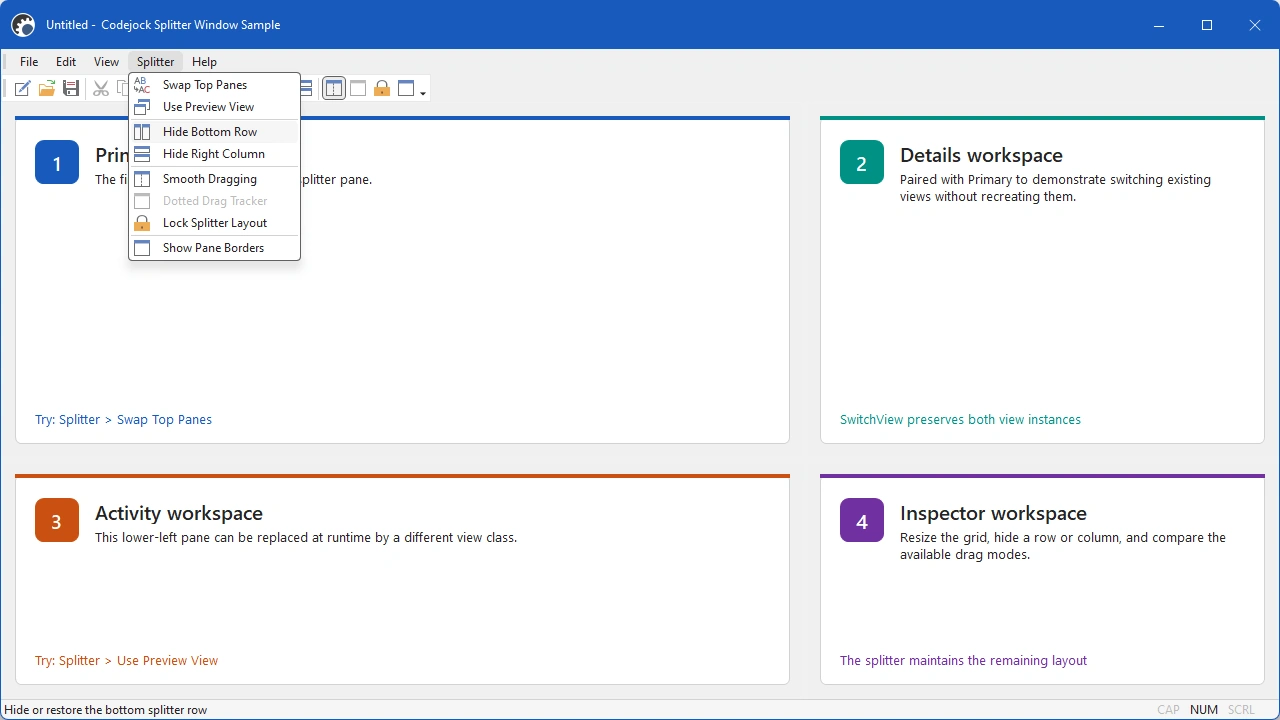The image size is (1280, 720).
Task: Click the Inspector workspace heading
Action: (993, 513)
